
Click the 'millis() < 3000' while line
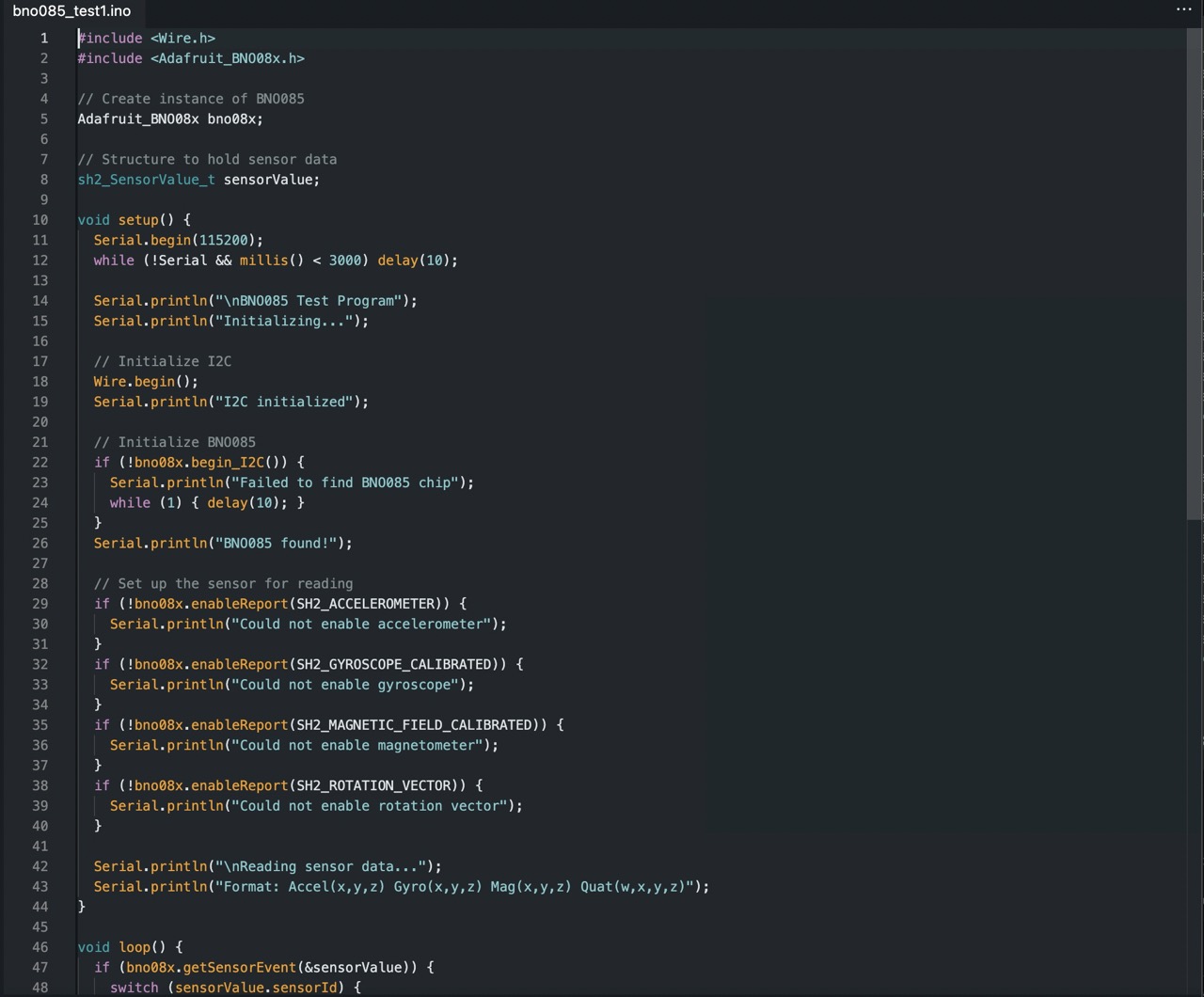(276, 261)
